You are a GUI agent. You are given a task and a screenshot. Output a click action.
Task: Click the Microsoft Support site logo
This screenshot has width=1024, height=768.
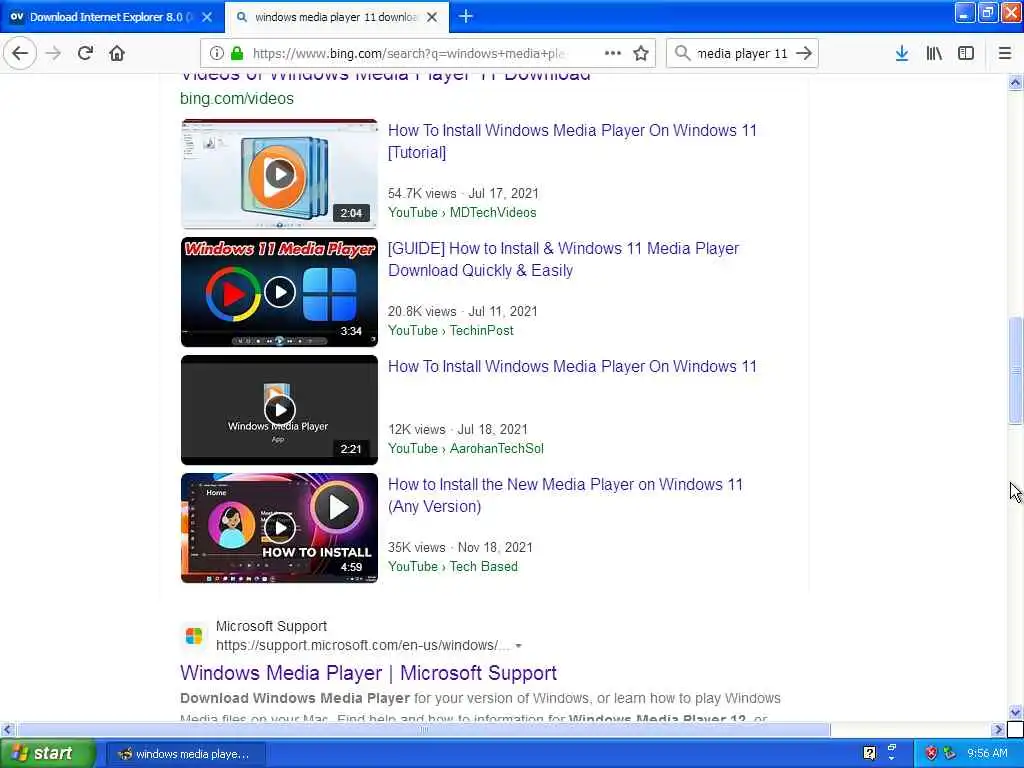tap(194, 635)
